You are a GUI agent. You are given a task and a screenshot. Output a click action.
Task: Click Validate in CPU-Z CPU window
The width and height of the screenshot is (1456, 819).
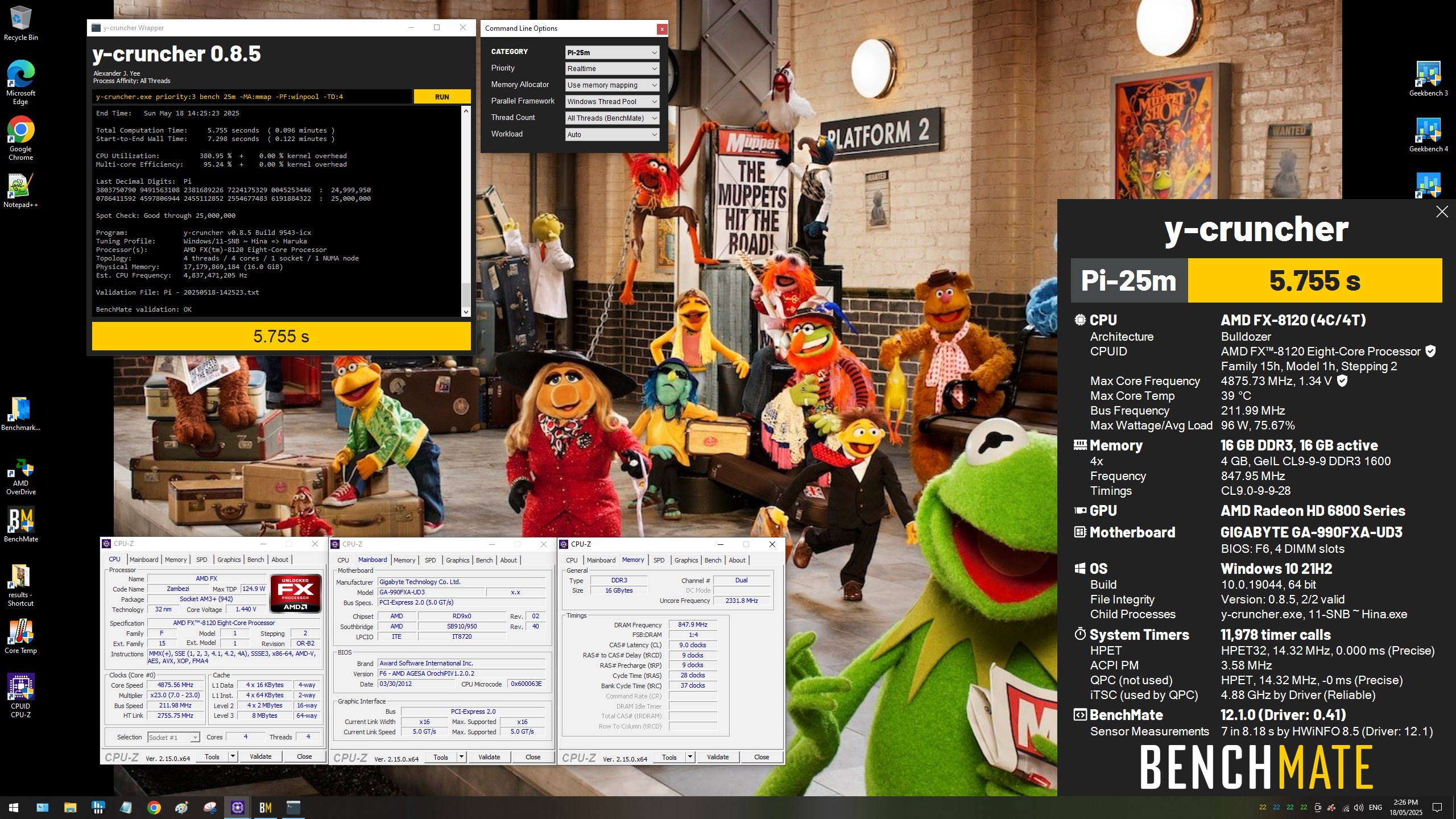point(260,756)
